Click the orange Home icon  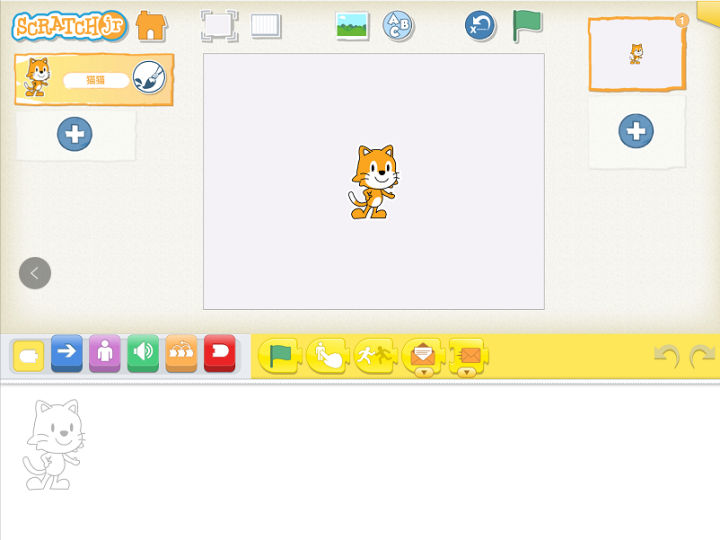pyautogui.click(x=152, y=26)
